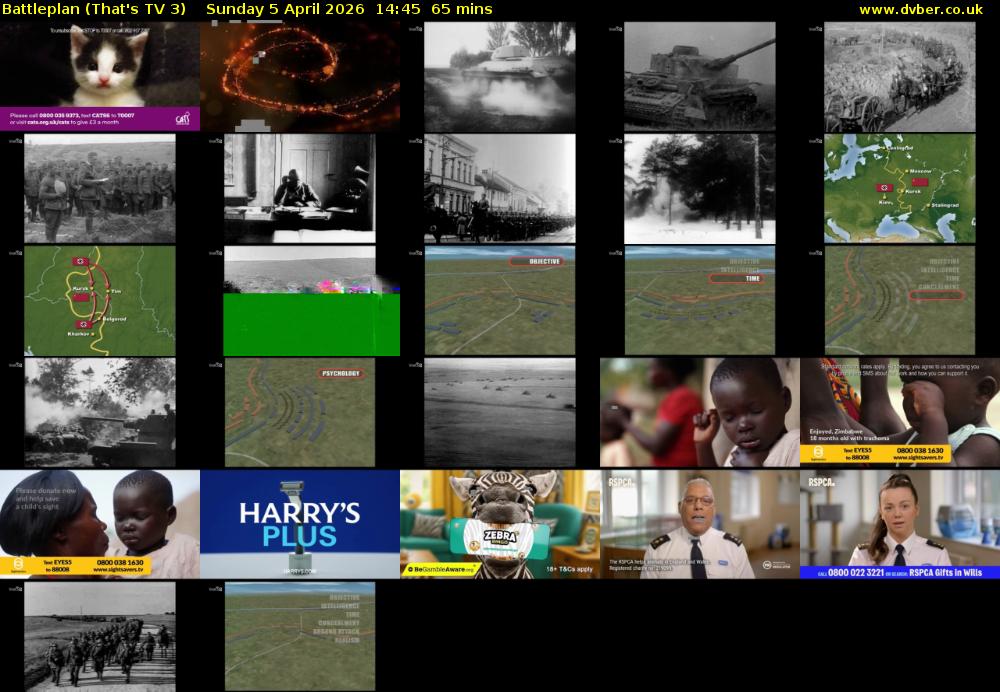Open the snowy forest explosion thumbnail

point(700,188)
